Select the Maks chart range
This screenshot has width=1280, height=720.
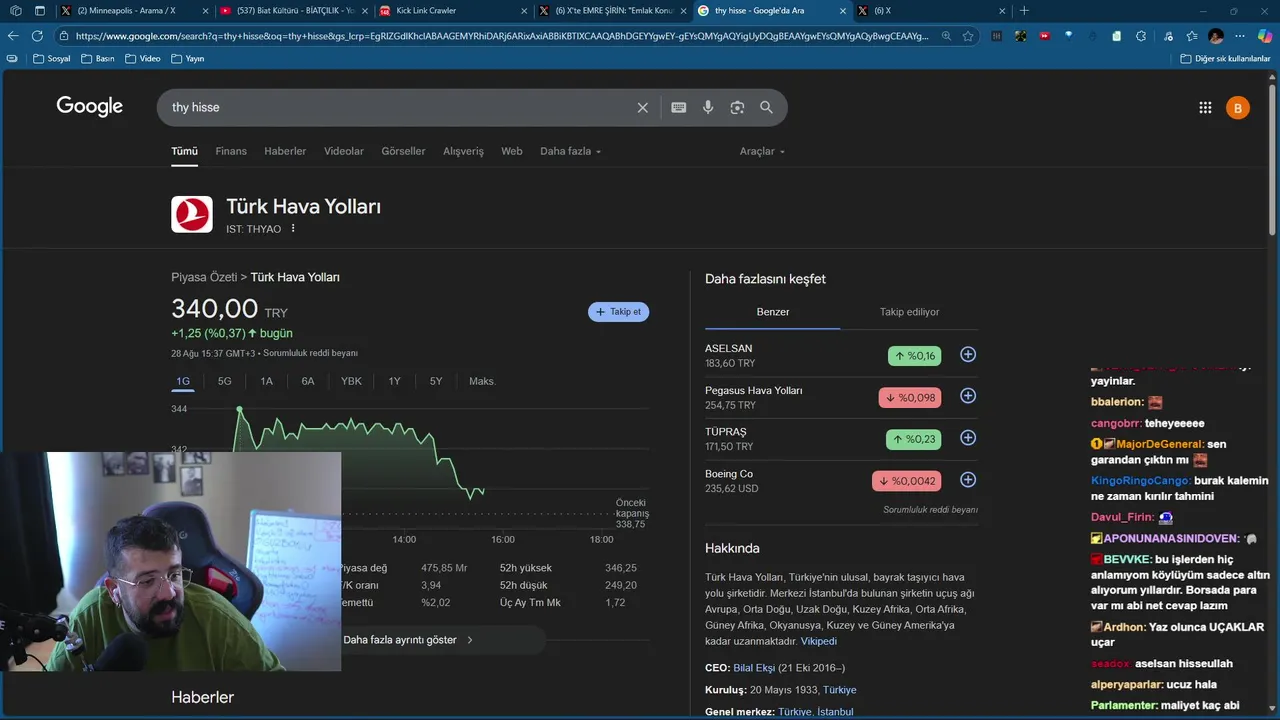tap(482, 381)
